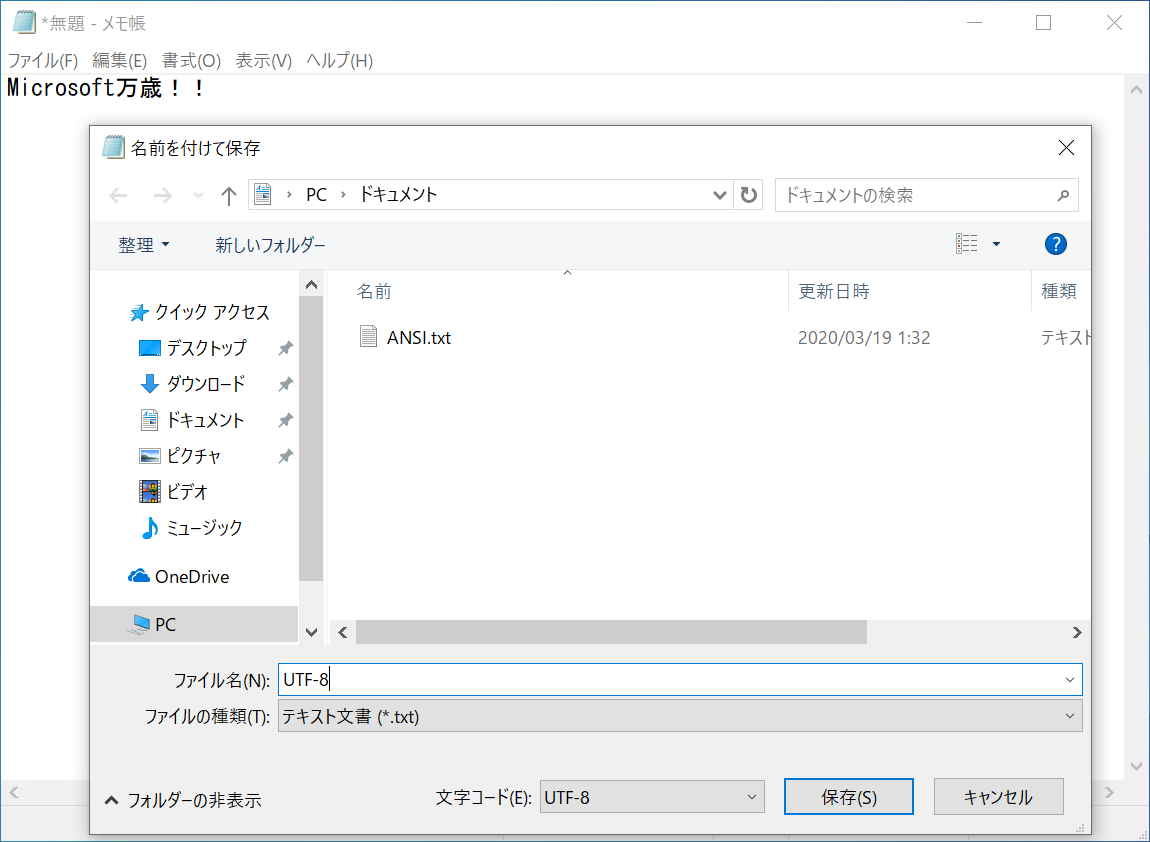Expand the address bar history dropdown
This screenshot has width=1150, height=842.
[x=719, y=195]
